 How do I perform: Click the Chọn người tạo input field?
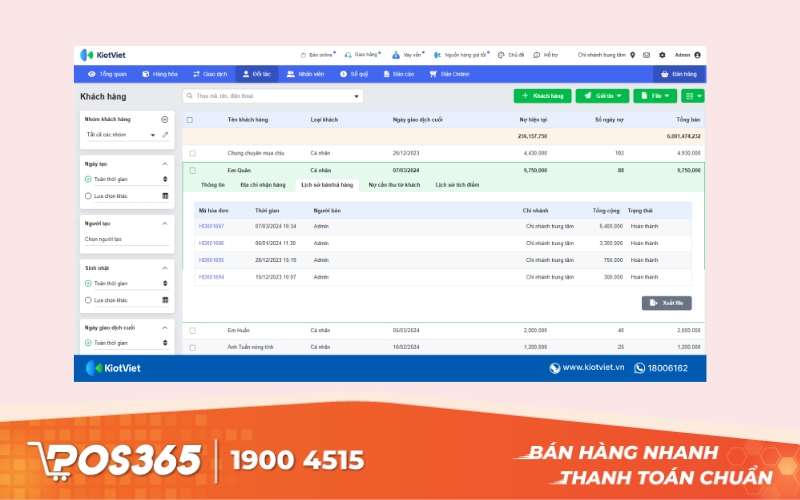pos(127,239)
